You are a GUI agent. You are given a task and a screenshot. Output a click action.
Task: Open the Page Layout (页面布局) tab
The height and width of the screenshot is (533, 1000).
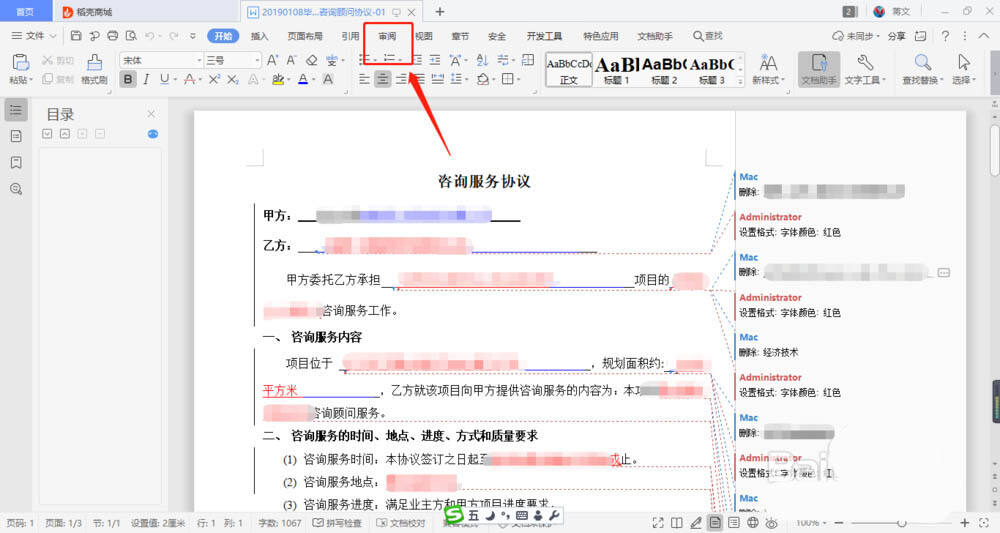[x=305, y=36]
